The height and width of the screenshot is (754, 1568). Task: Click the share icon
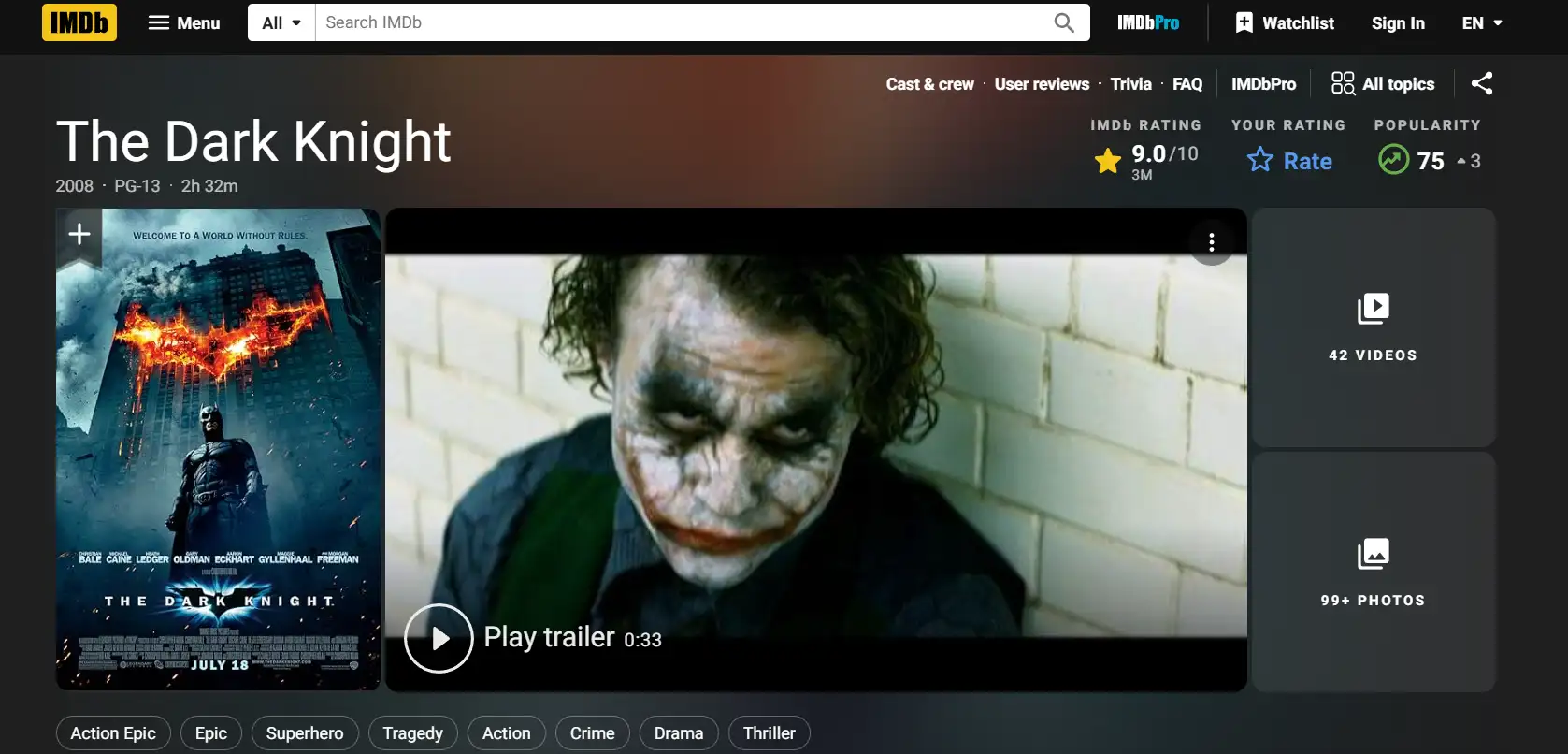coord(1482,83)
